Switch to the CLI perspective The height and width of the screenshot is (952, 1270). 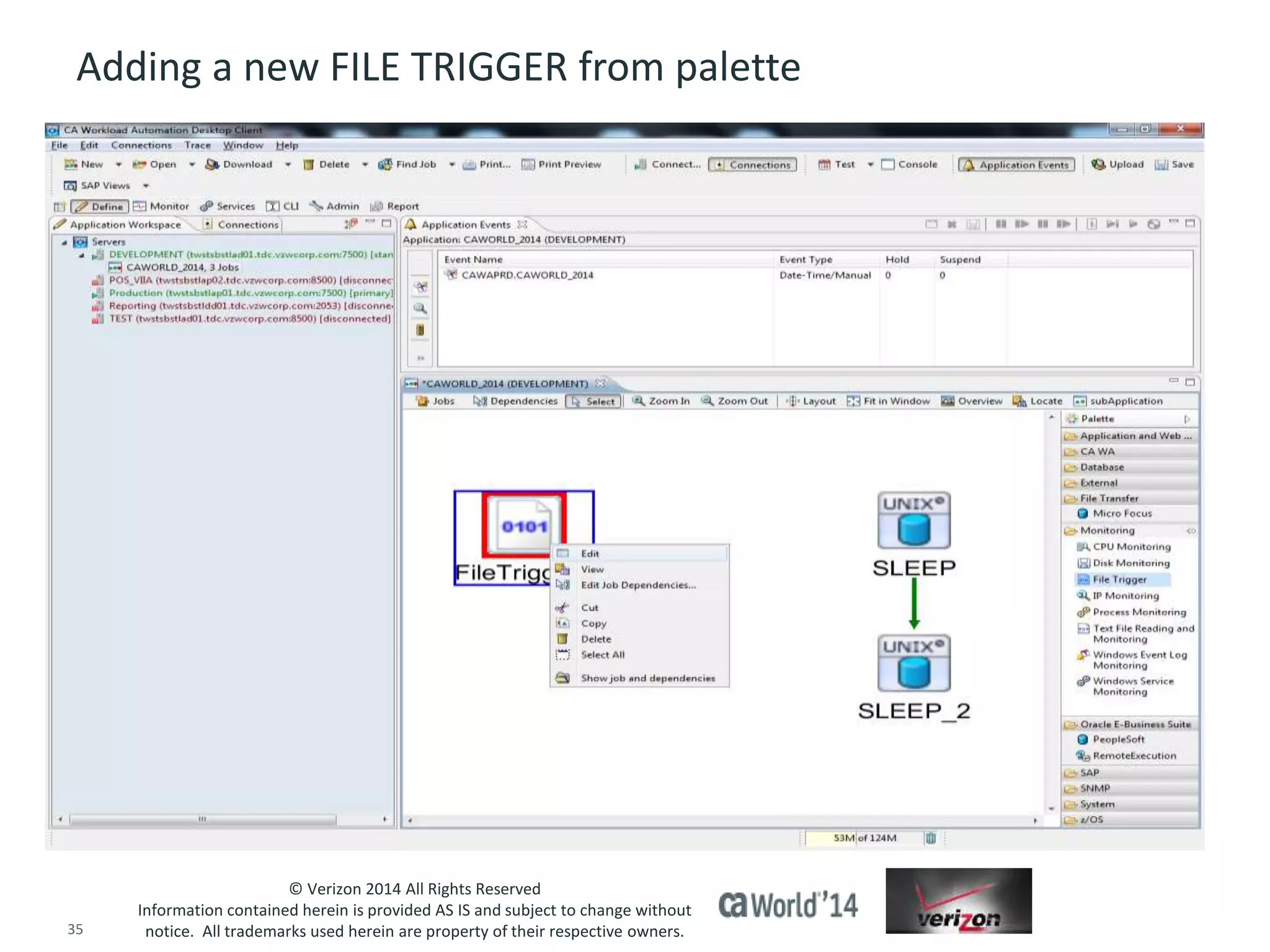(283, 206)
